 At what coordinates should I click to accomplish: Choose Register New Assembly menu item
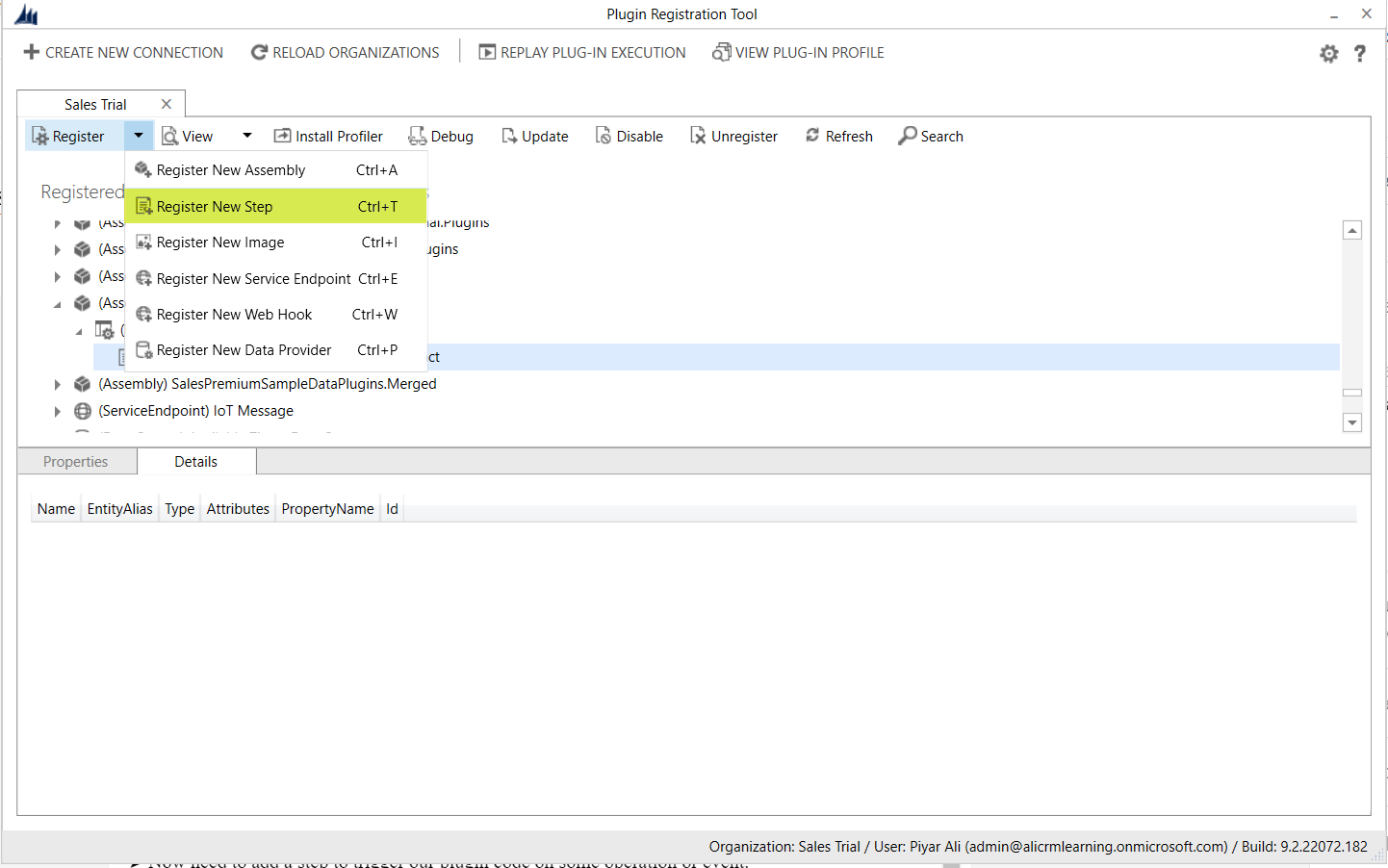(276, 170)
